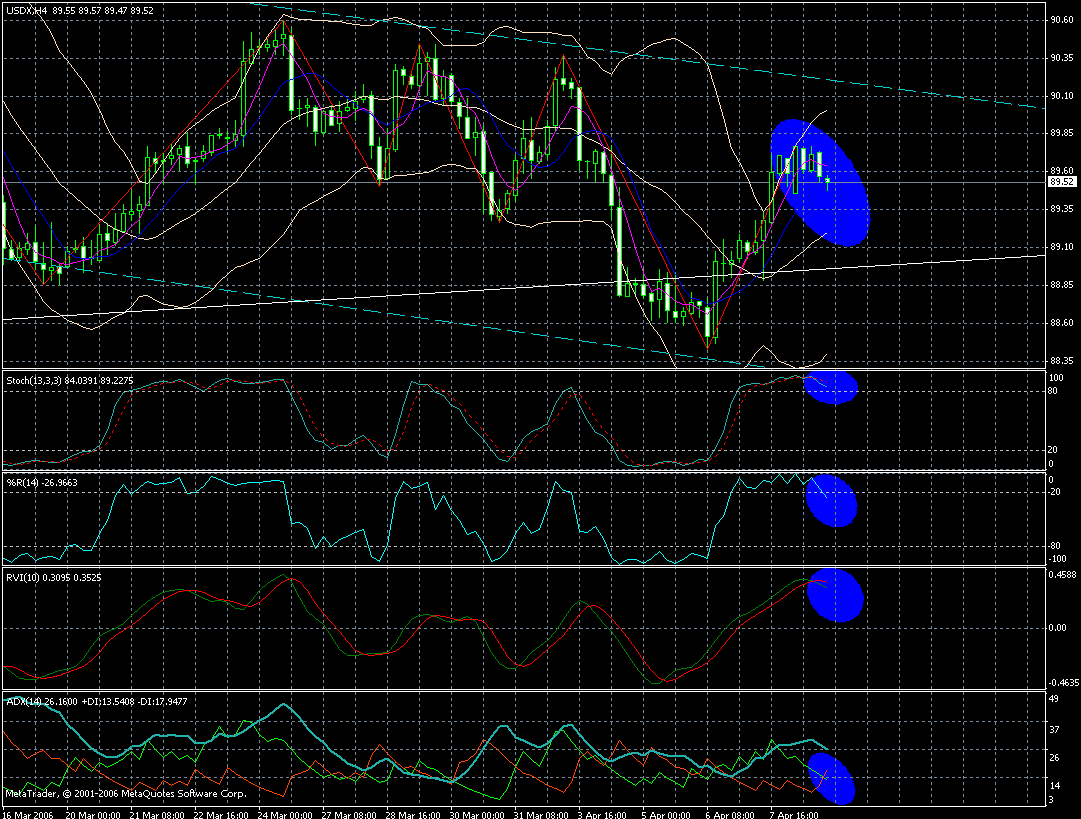Click the 22 Mar 16:00 time label
The image size is (1081, 819).
[221, 815]
